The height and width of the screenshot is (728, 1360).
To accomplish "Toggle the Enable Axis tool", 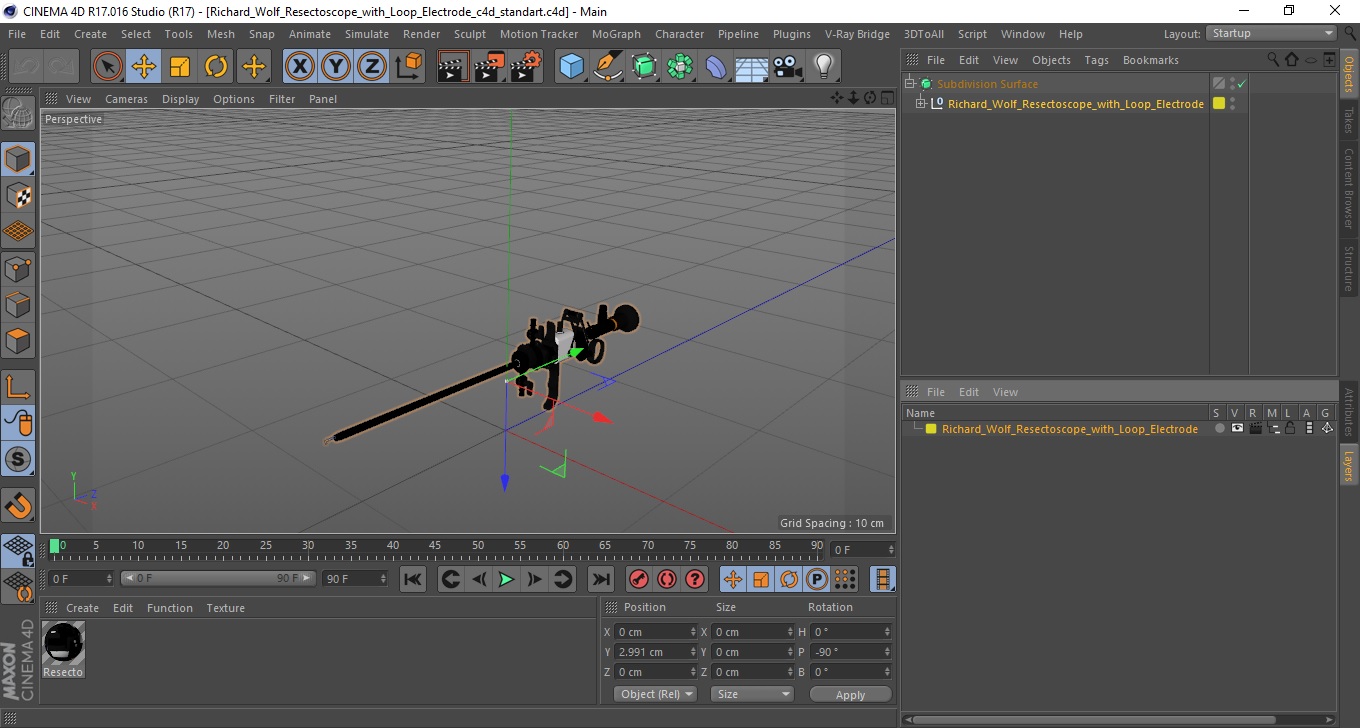I will click(18, 387).
